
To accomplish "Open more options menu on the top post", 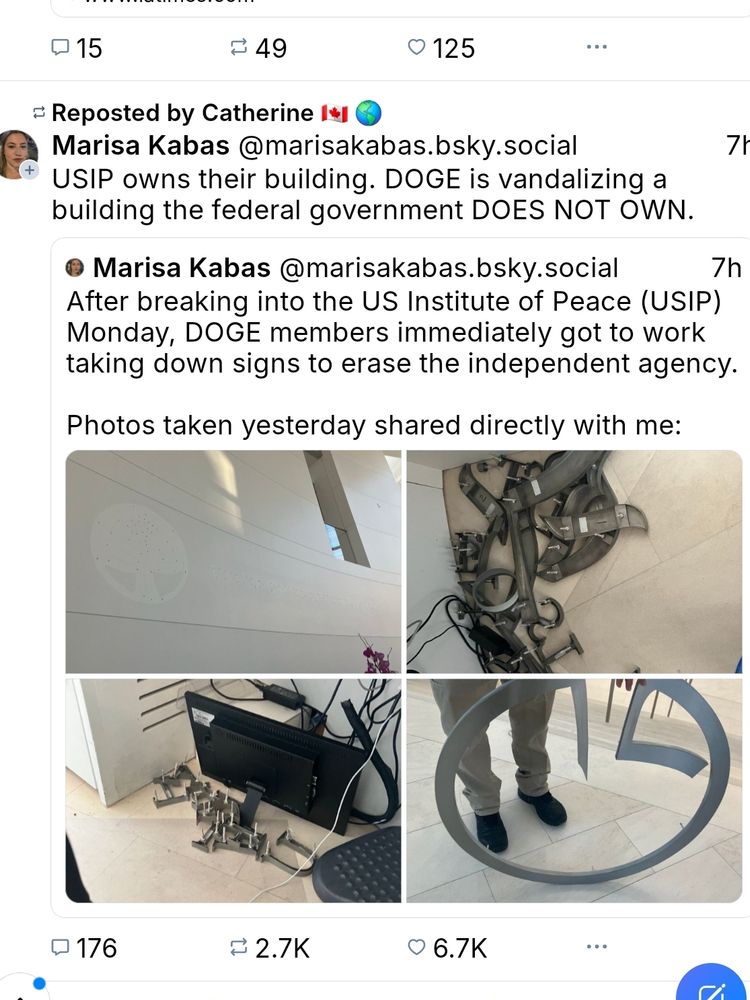I will click(x=596, y=47).
